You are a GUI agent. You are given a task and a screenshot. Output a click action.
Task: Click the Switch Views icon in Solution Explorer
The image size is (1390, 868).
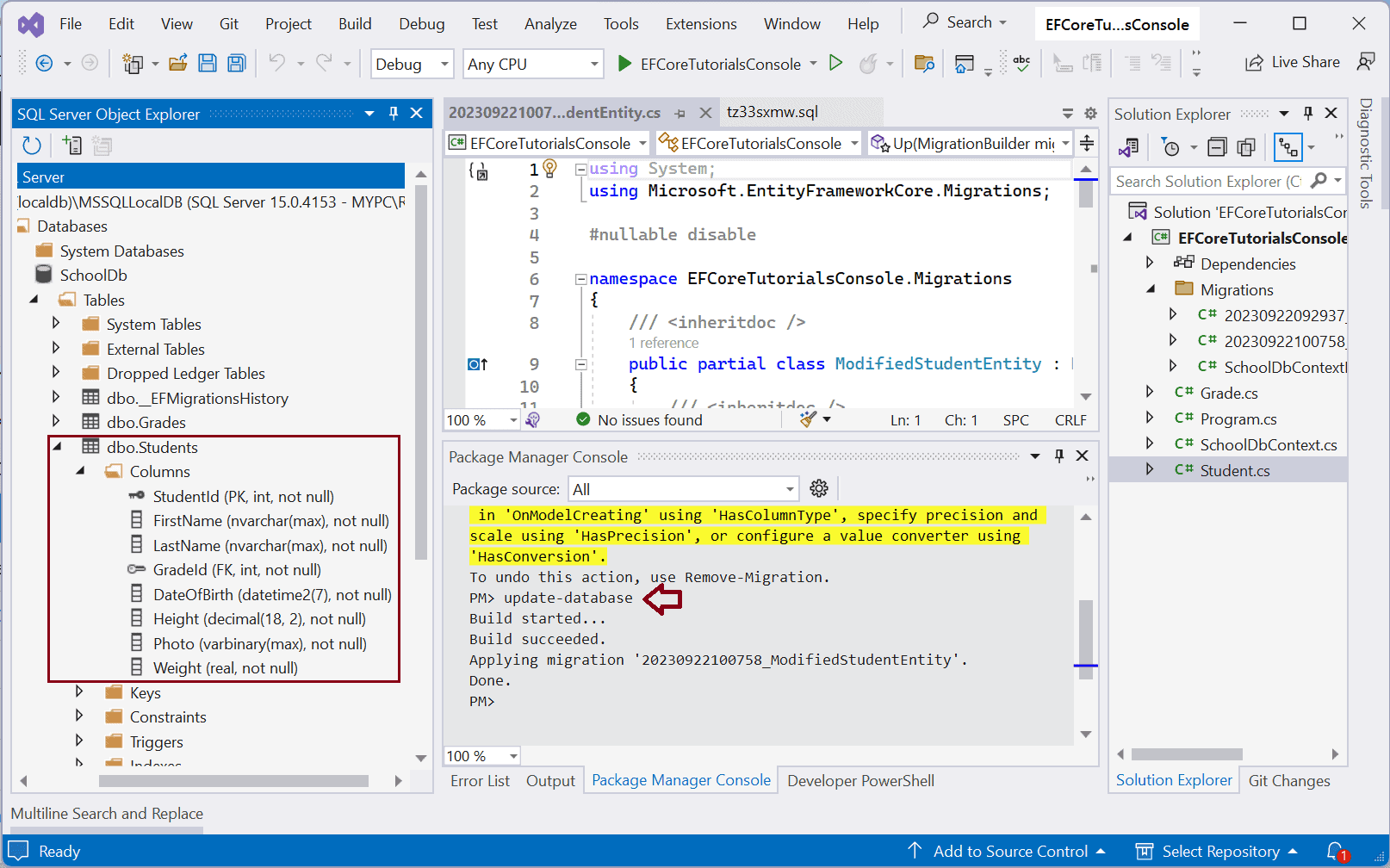(x=1128, y=147)
